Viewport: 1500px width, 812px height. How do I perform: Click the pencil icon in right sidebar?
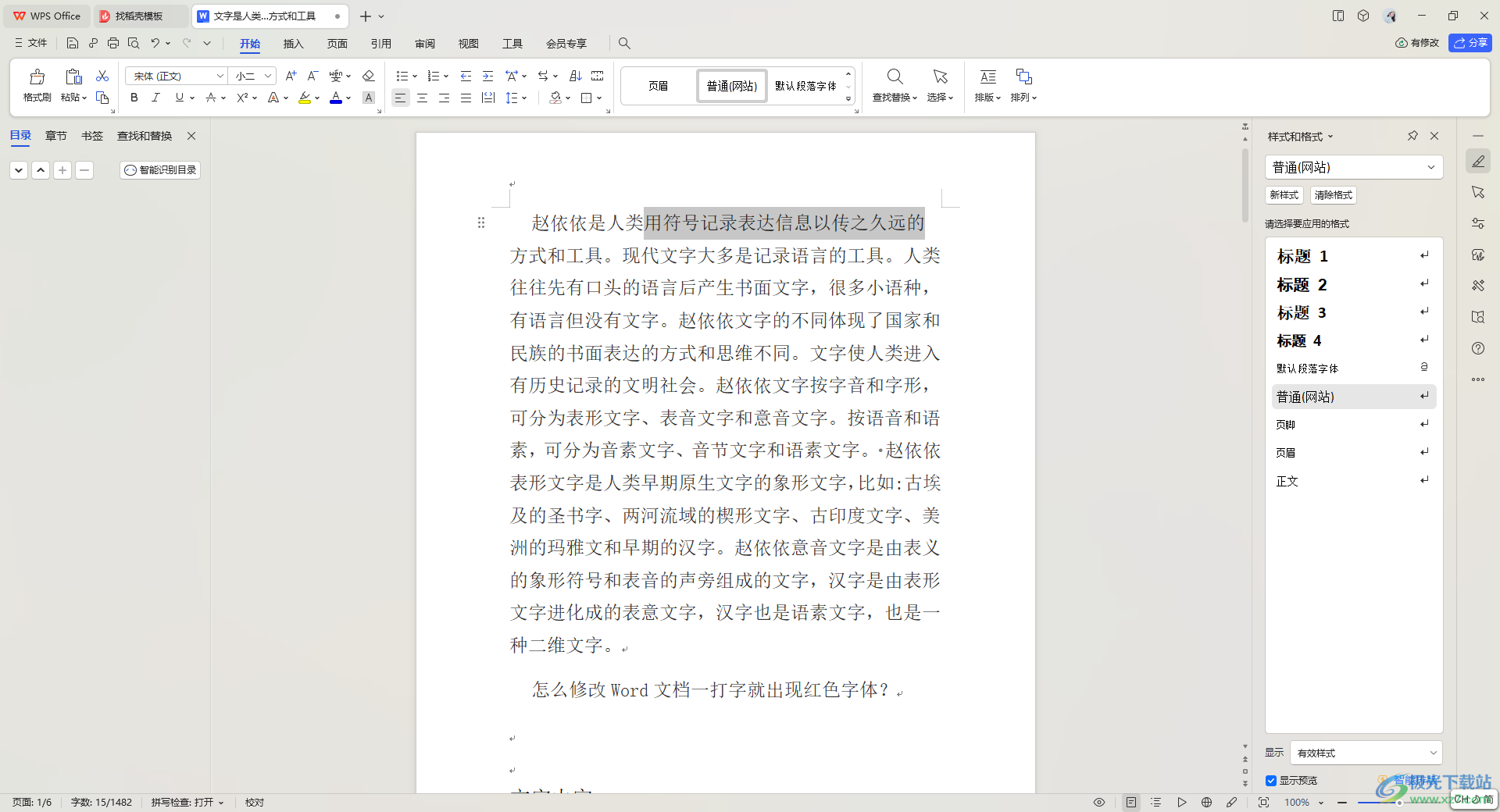pyautogui.click(x=1478, y=161)
